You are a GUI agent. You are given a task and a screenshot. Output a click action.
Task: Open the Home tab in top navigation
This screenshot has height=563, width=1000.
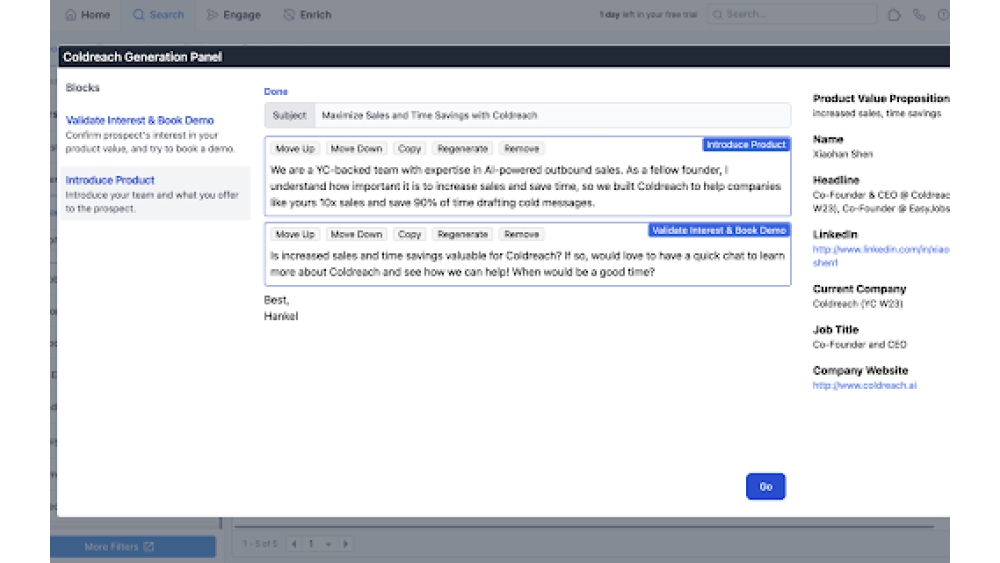pos(88,15)
